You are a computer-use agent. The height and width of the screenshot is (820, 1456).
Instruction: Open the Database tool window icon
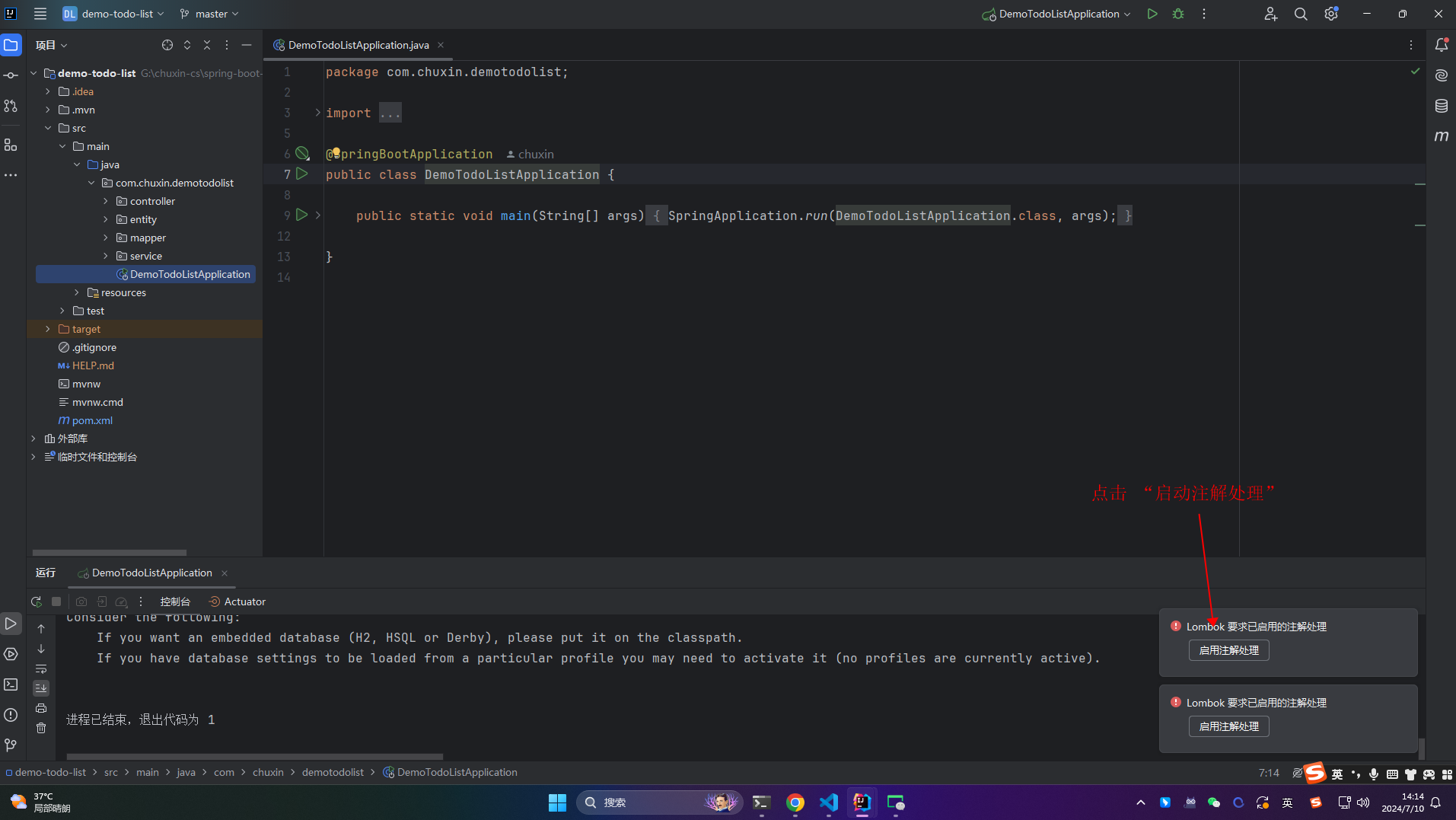pos(1442,106)
